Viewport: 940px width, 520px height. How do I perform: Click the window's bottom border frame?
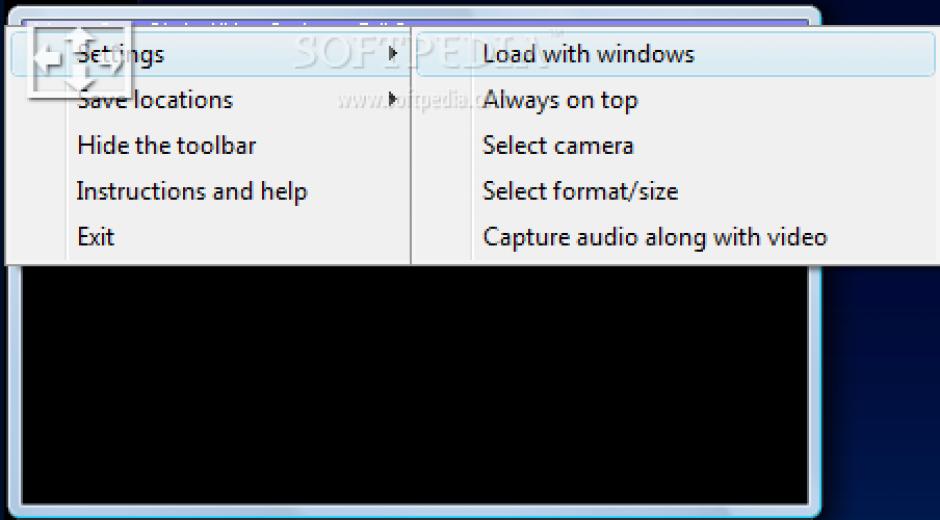coord(414,512)
